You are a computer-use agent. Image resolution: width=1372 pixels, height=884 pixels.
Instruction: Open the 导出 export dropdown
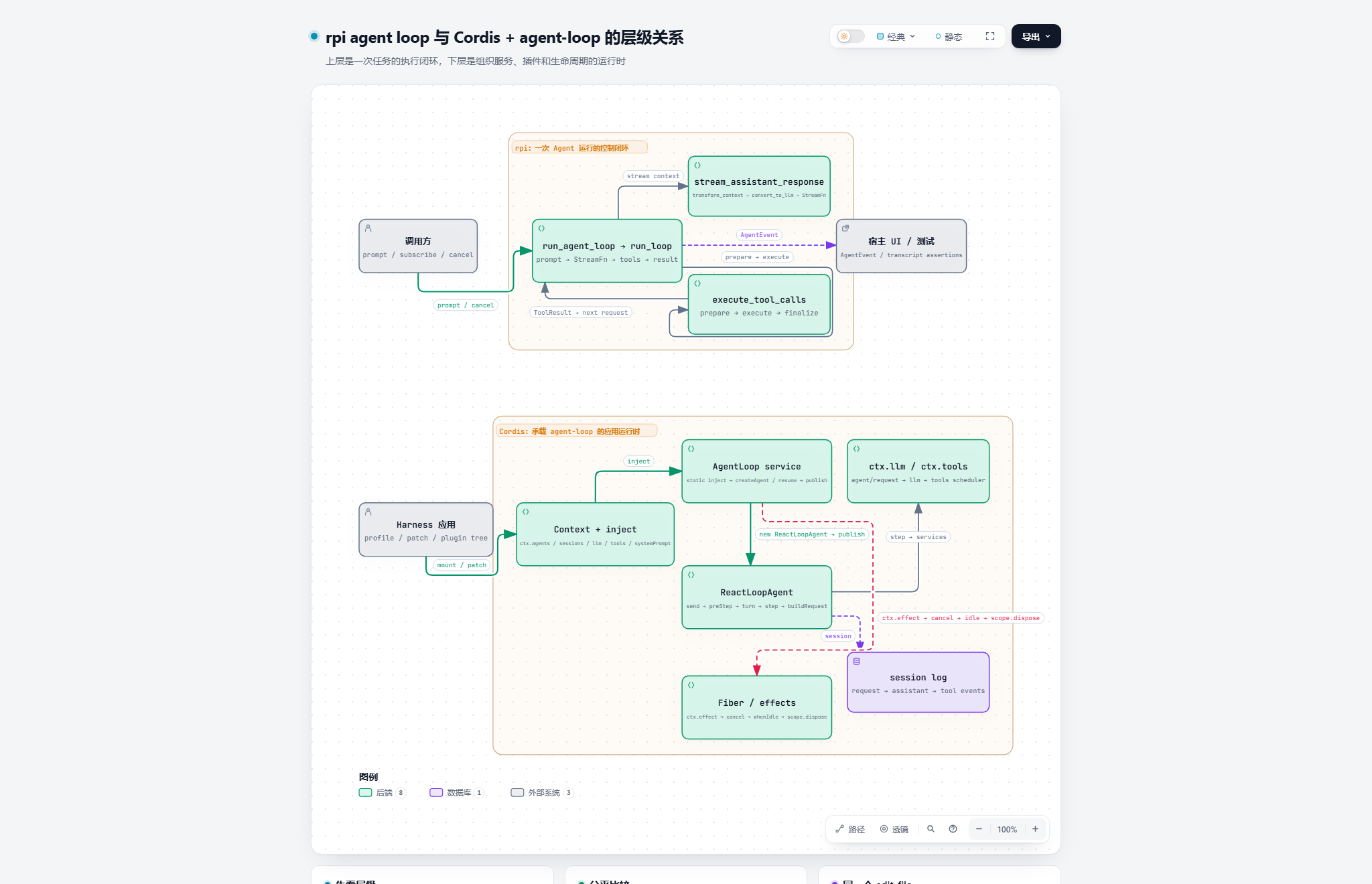(x=1036, y=36)
